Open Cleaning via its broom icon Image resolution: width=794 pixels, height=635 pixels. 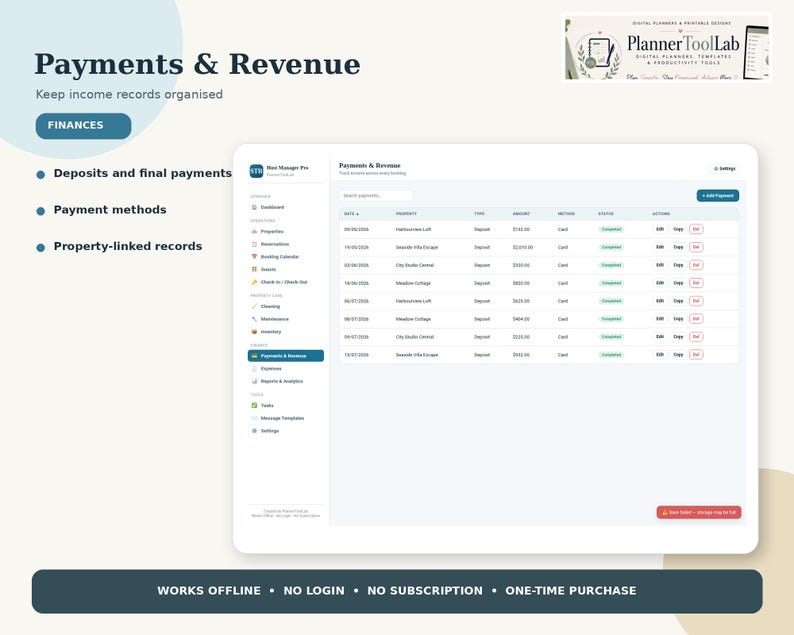point(254,306)
